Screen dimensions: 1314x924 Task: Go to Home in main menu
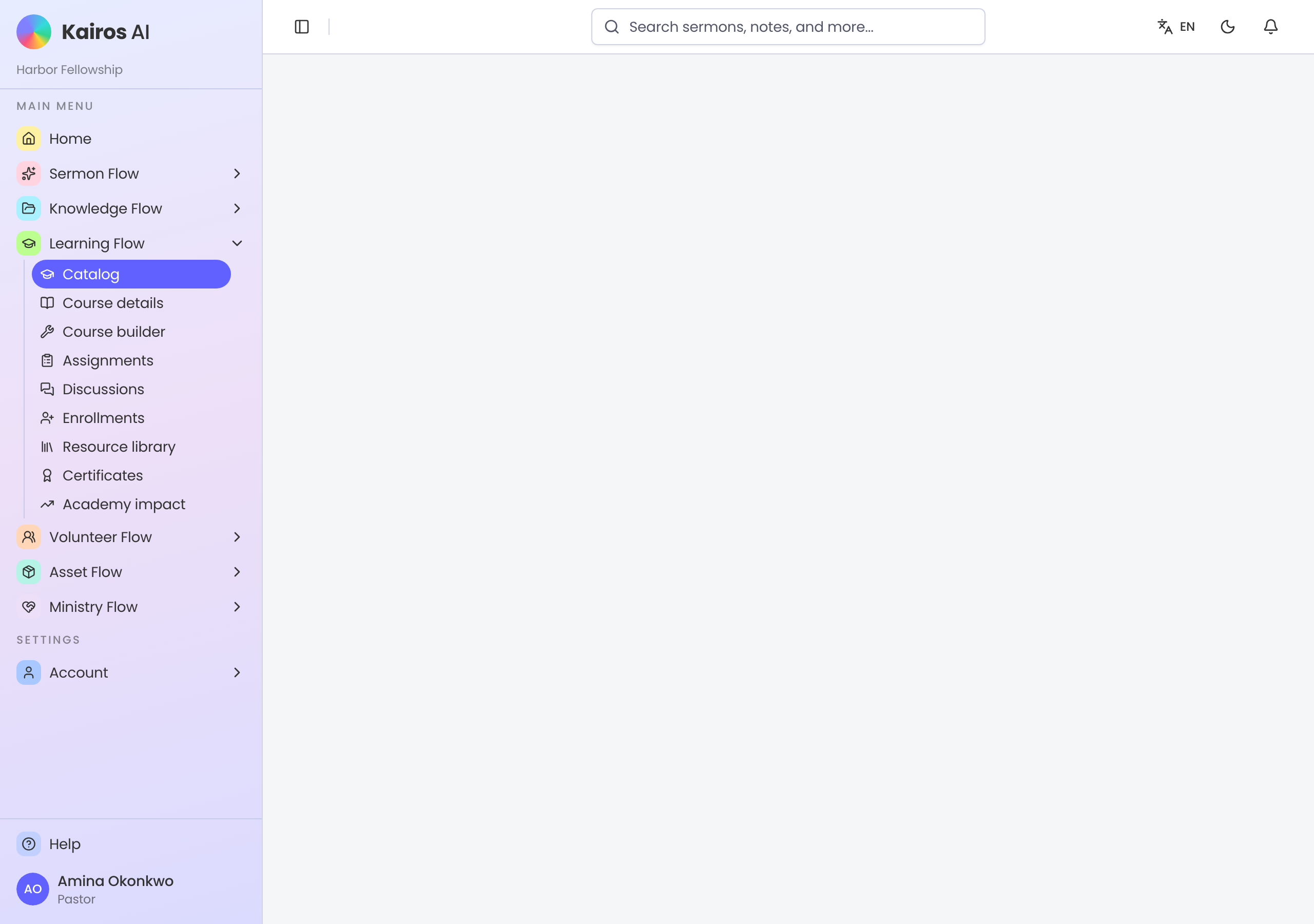coord(131,139)
